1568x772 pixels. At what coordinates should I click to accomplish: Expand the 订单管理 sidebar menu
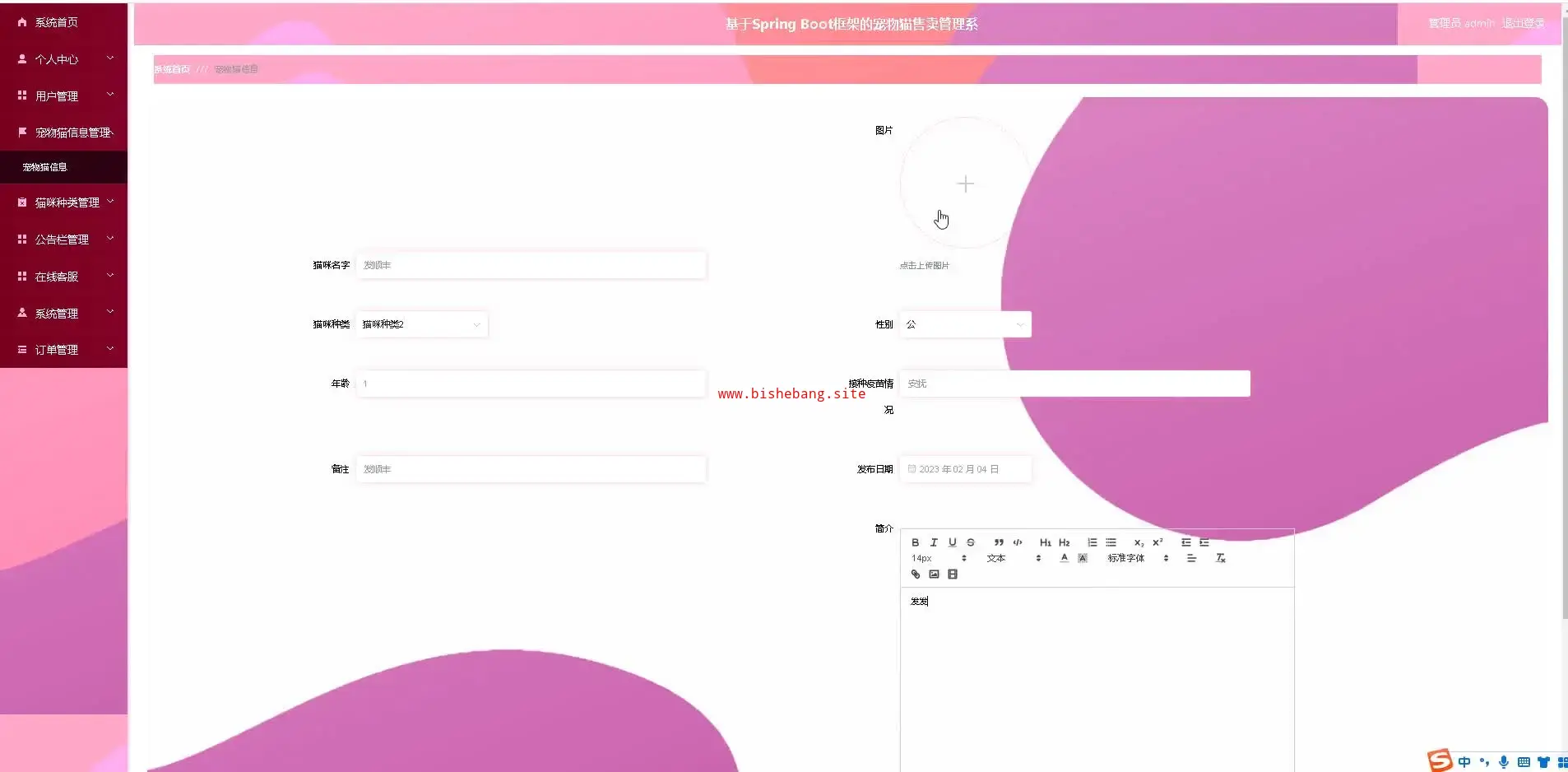(63, 350)
